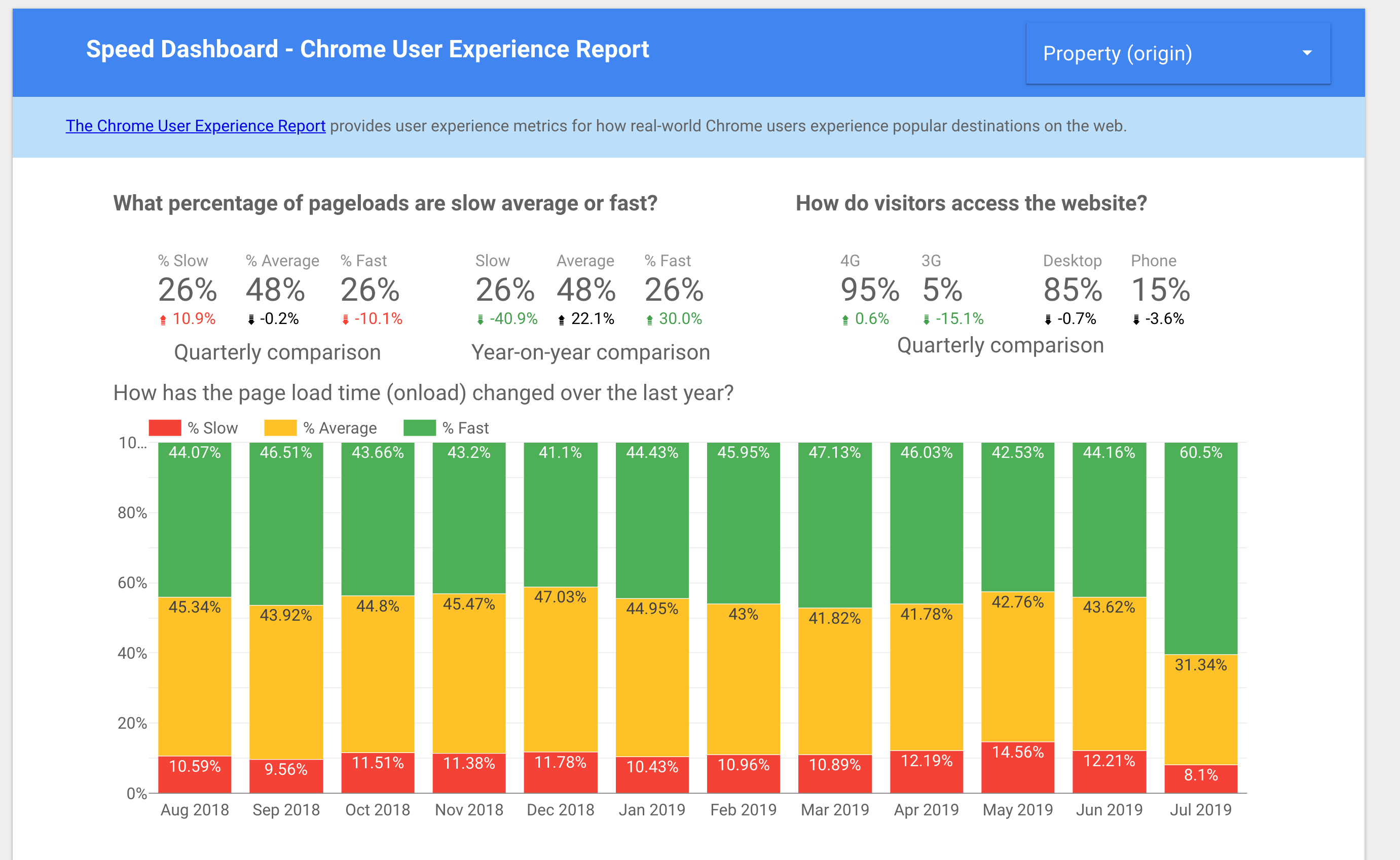Click the dropdown arrow beside Property (origin)

[x=1307, y=53]
